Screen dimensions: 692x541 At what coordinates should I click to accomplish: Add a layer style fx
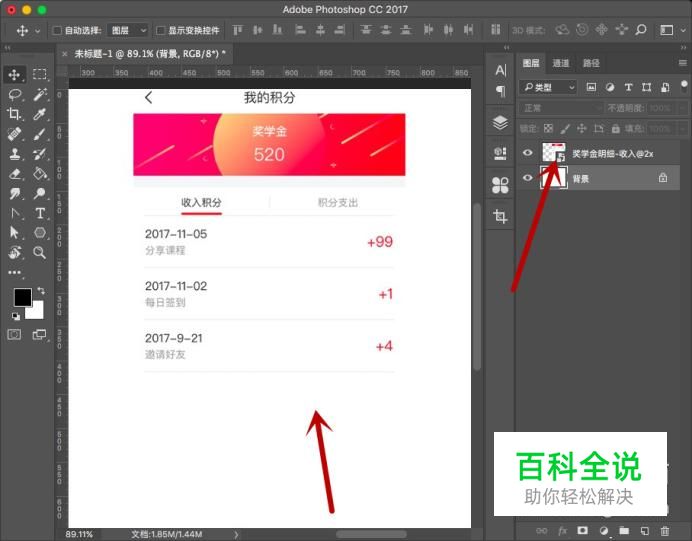(562, 531)
